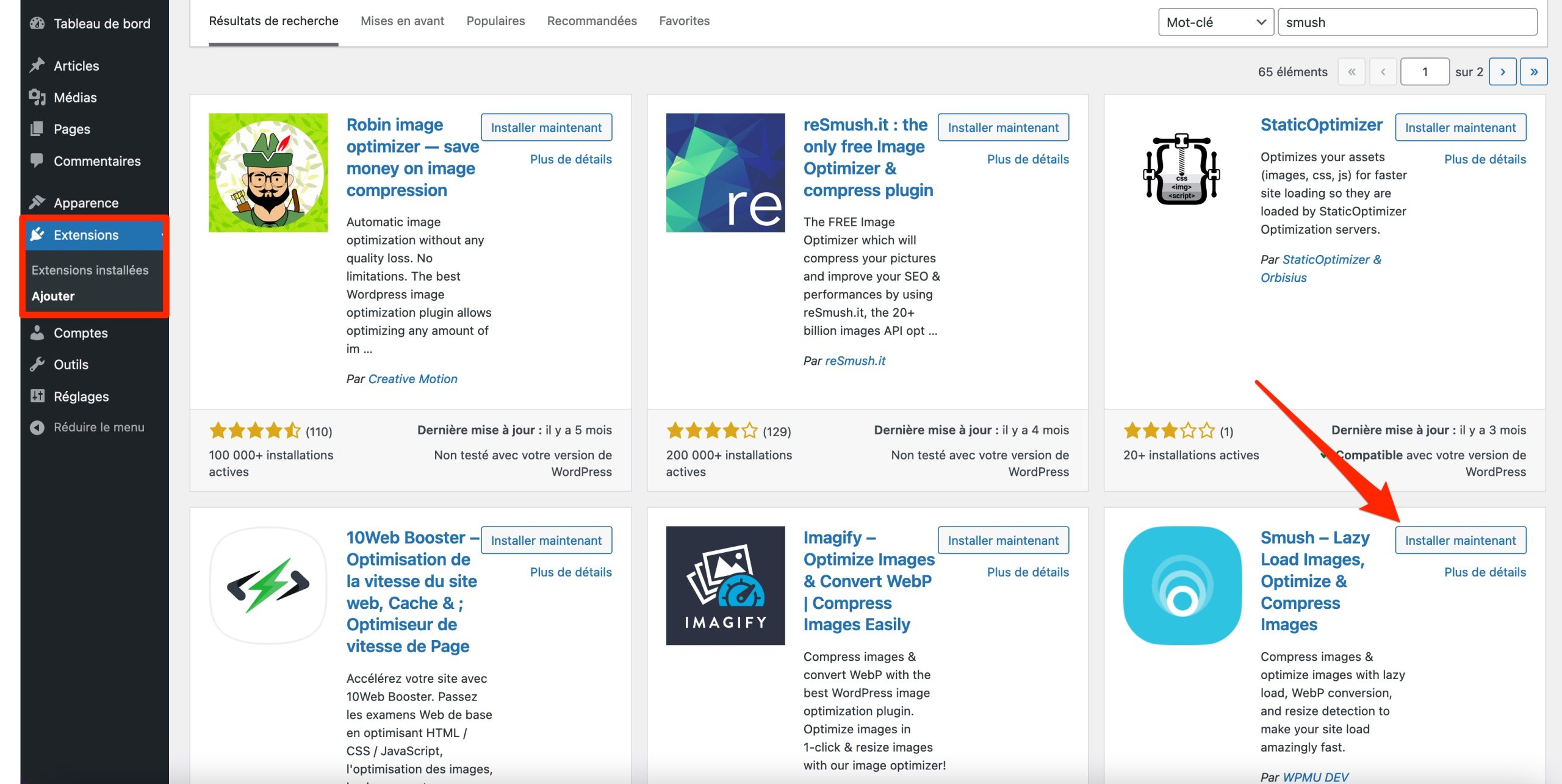
Task: Open the Smush plugin logo thumbnail
Action: pos(1182,586)
